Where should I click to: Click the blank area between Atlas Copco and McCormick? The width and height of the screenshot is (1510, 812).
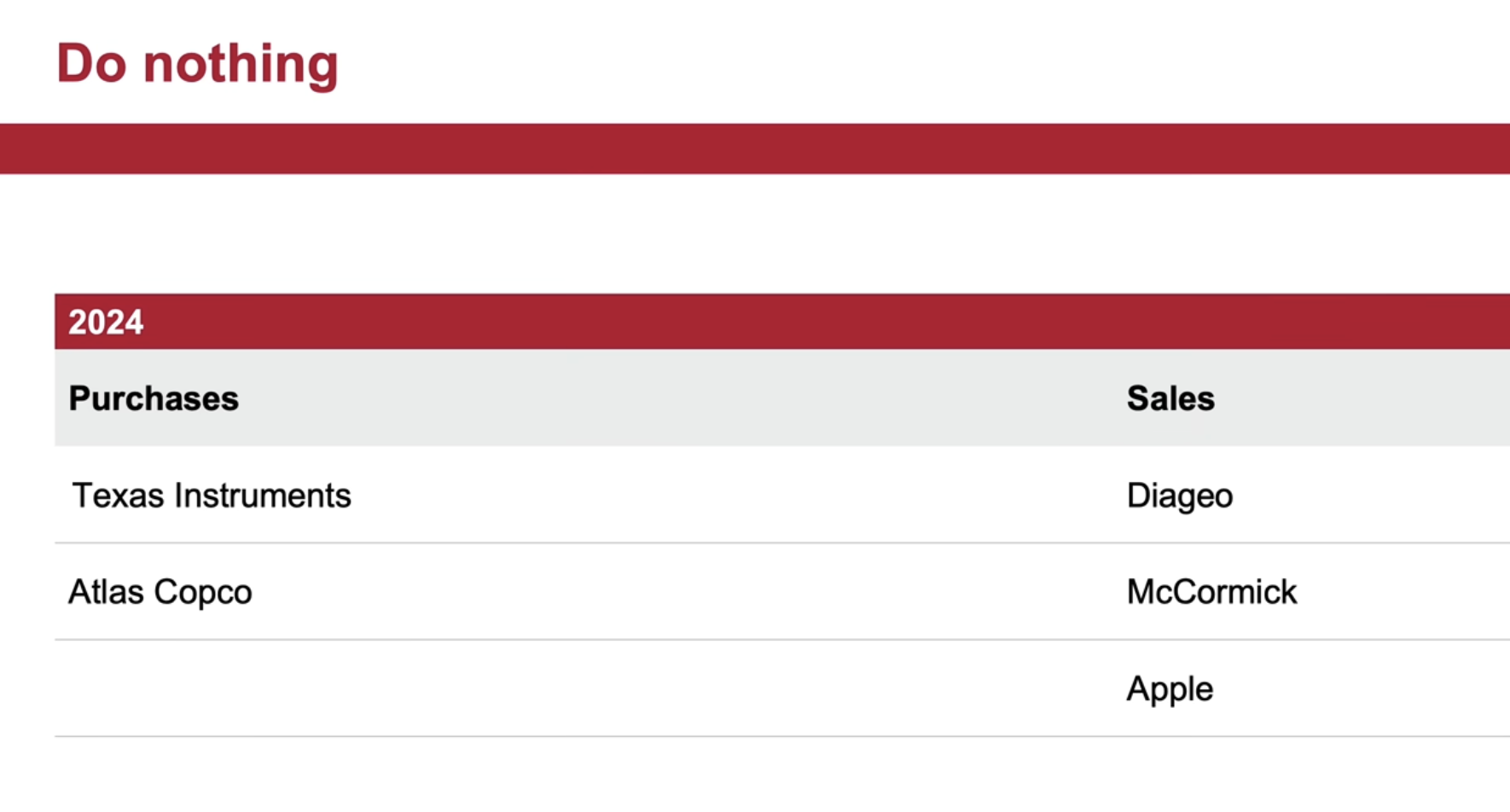pos(682,592)
